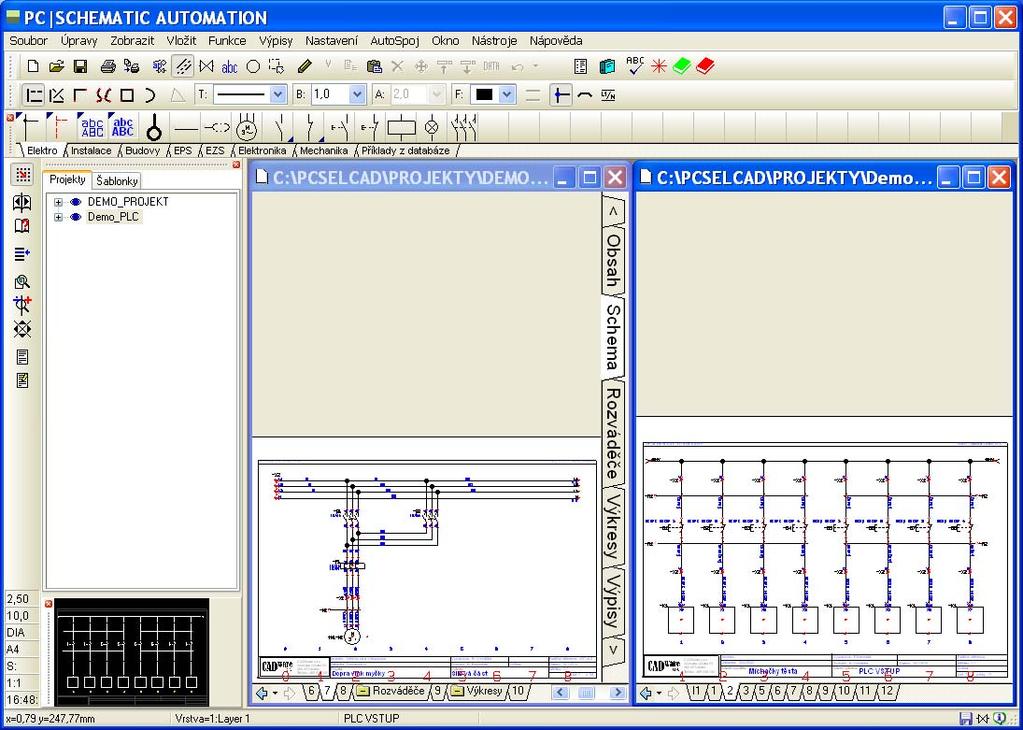Insert the motor symbol from Elektro palette
Screen dimensions: 1023x730
tap(247, 128)
